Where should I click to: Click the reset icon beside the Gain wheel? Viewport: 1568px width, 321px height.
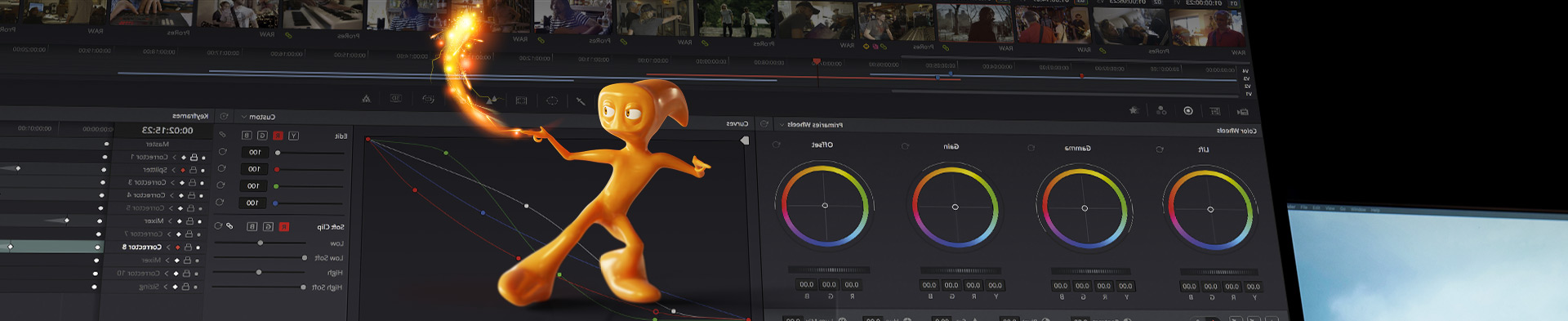[905, 146]
